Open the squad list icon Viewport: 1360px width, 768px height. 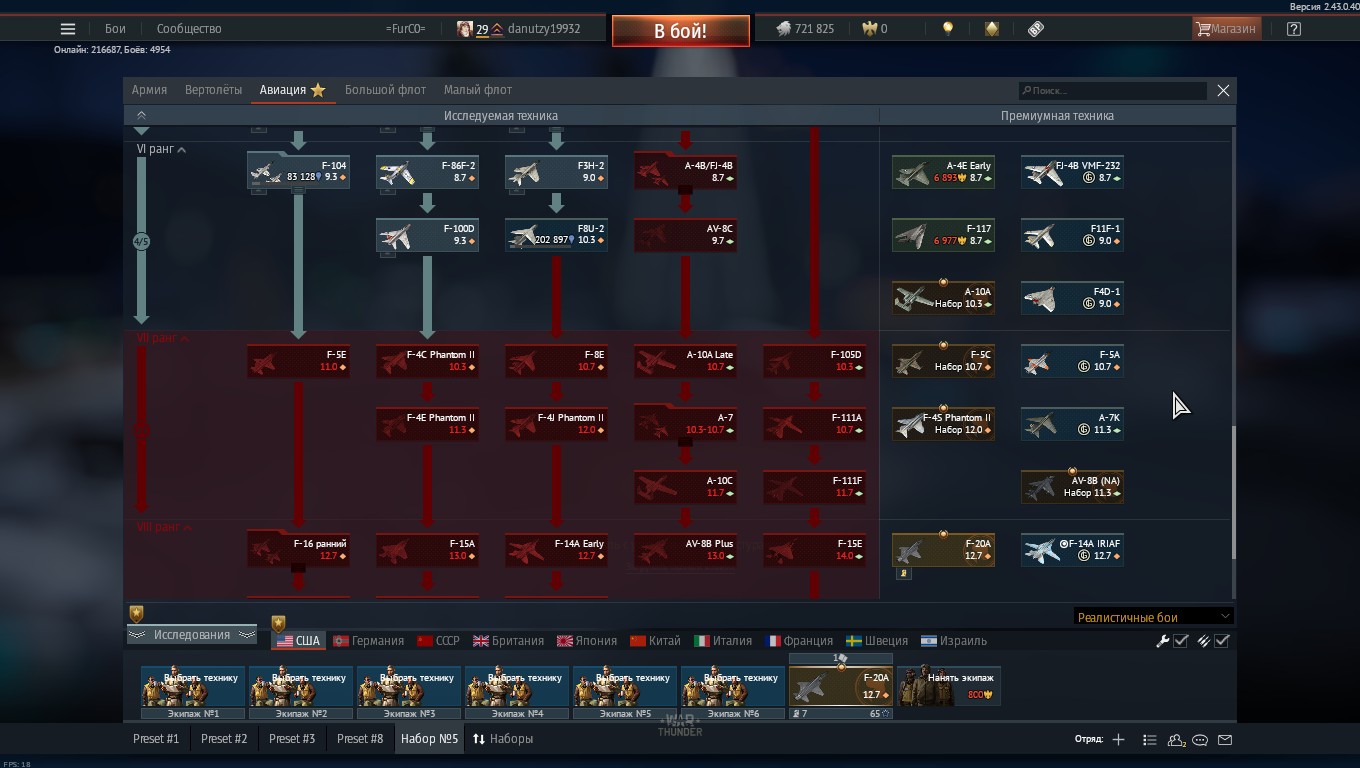(x=1149, y=740)
